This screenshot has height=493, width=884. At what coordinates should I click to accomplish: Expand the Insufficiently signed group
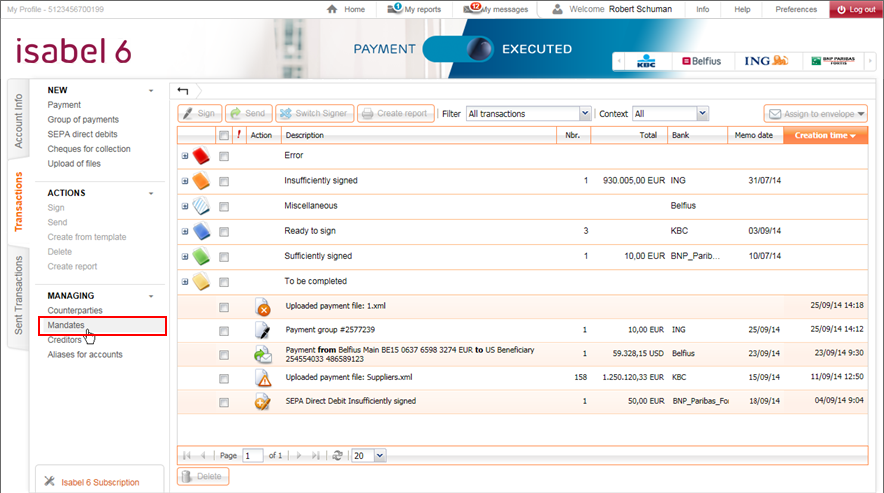(x=185, y=181)
